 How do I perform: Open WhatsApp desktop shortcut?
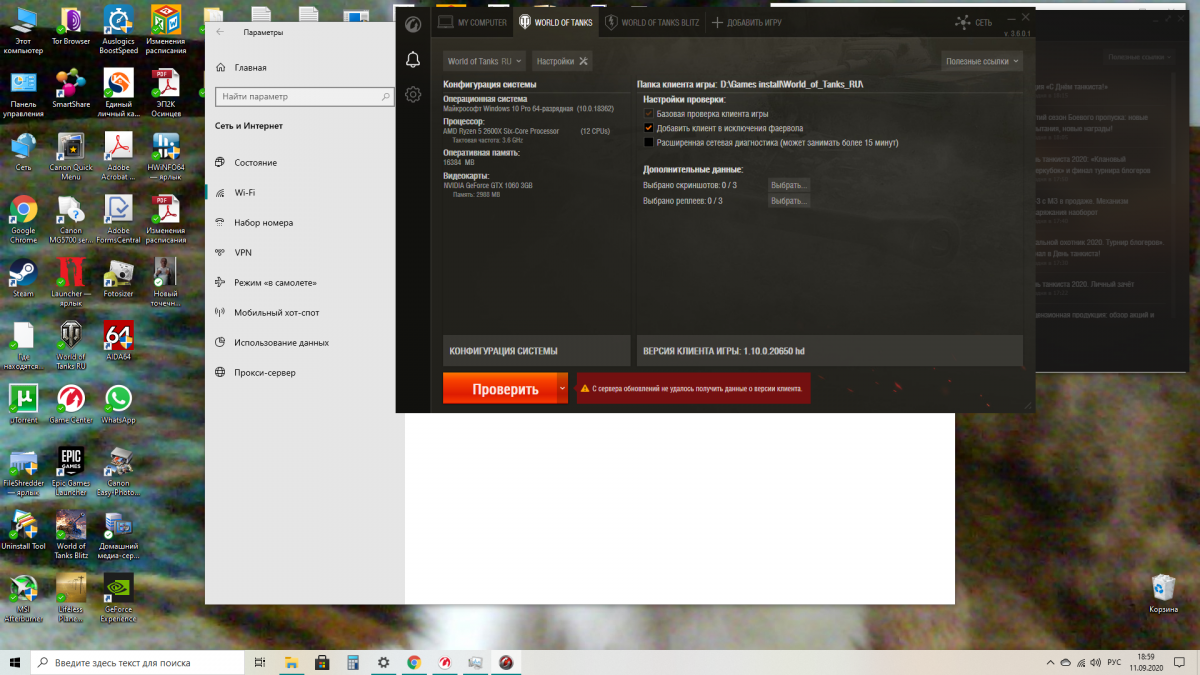point(118,403)
